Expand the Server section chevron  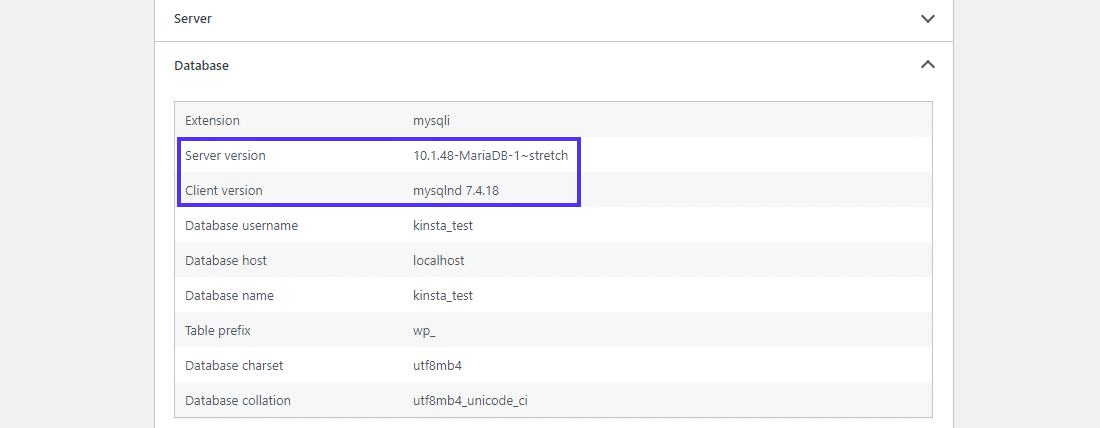coord(928,18)
